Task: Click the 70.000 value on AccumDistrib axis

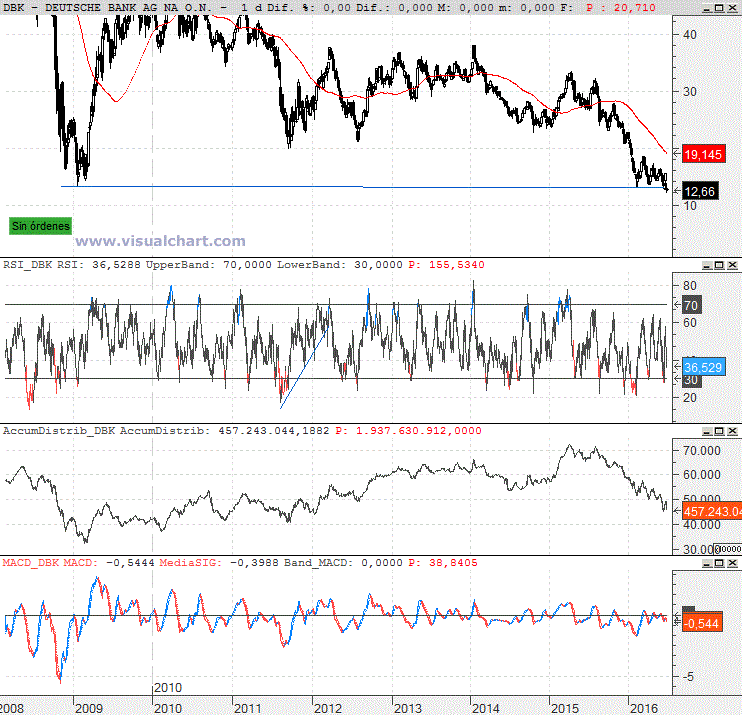Action: click(x=702, y=450)
